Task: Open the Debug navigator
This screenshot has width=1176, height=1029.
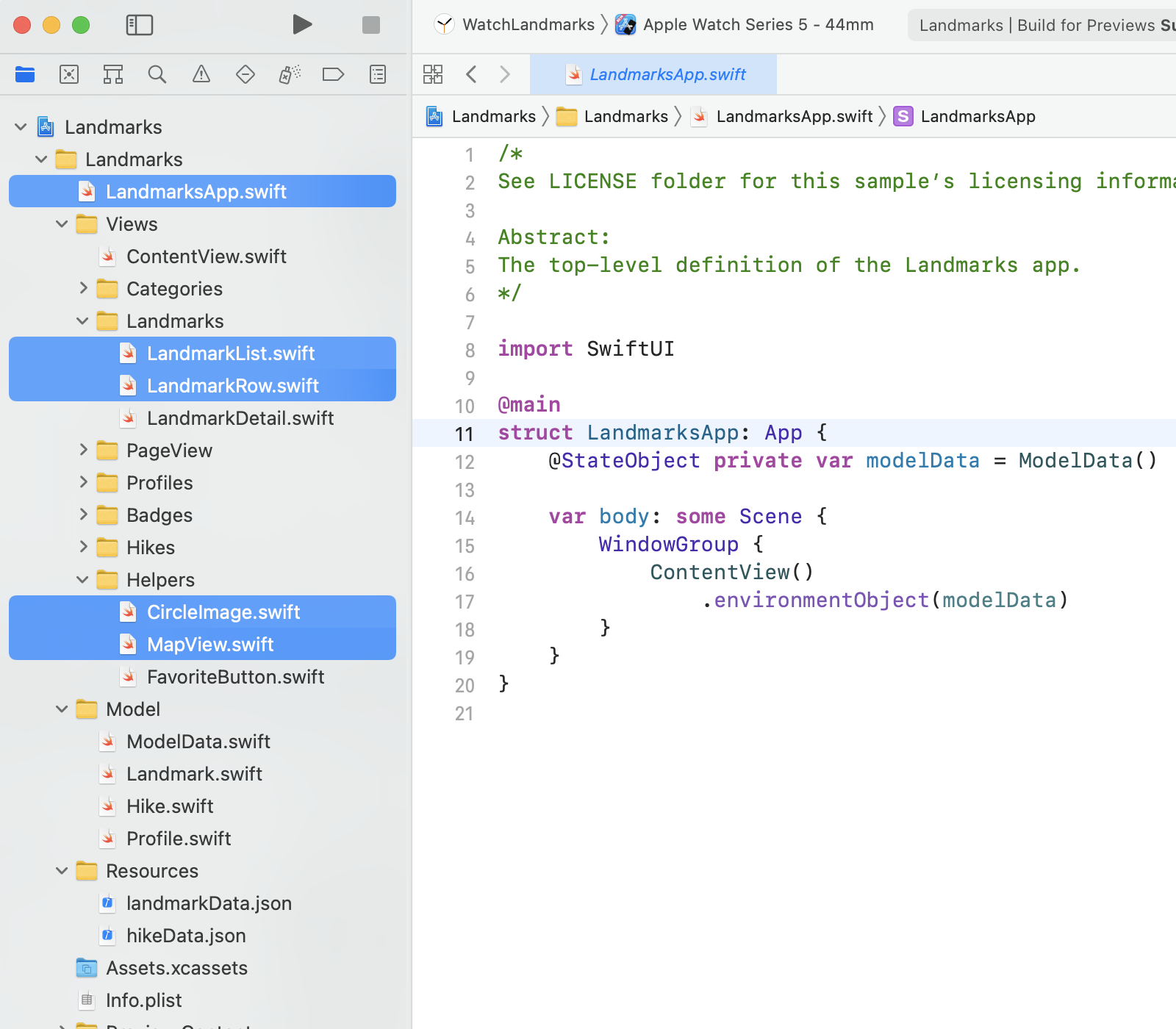Action: (290, 74)
